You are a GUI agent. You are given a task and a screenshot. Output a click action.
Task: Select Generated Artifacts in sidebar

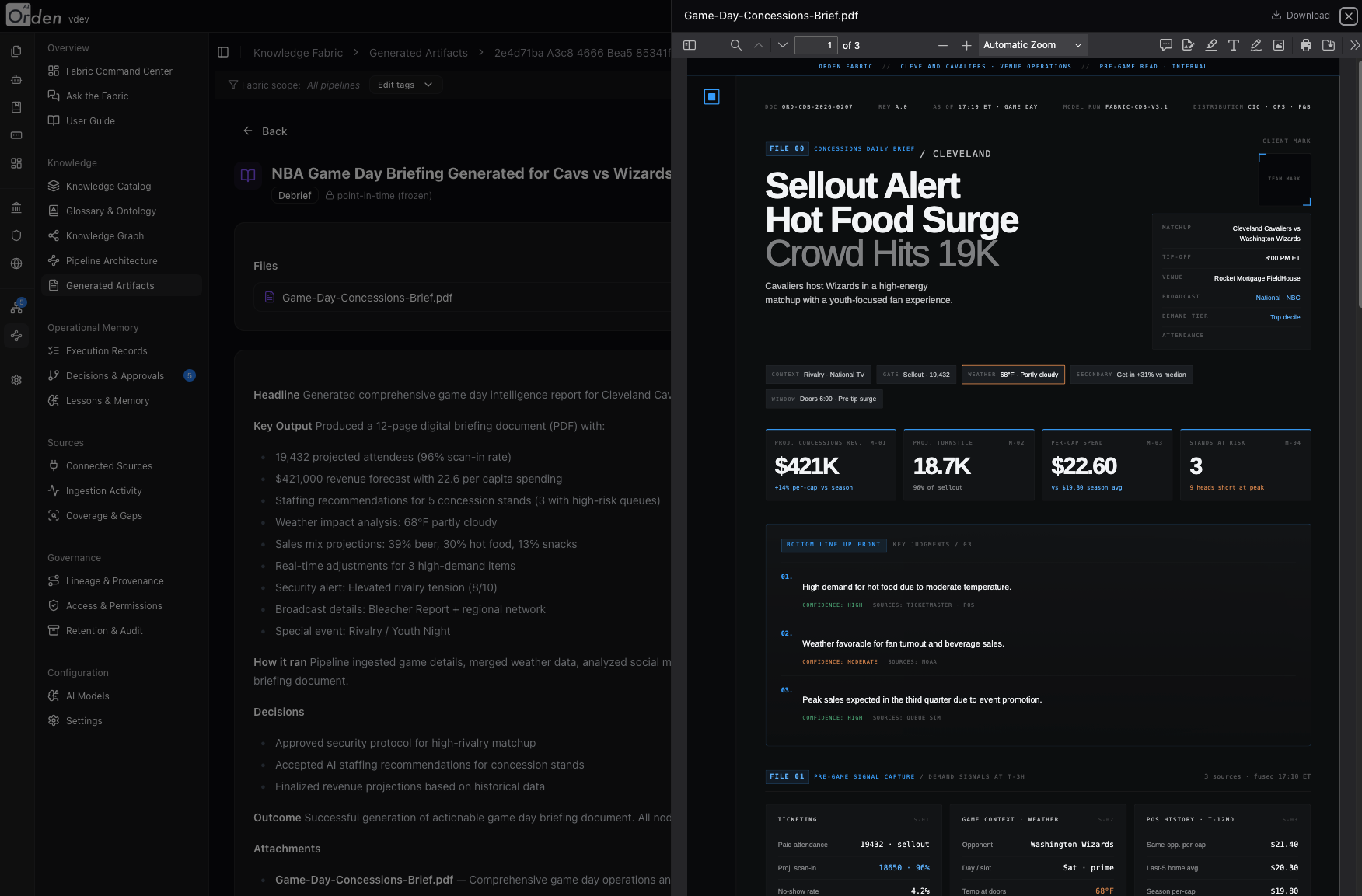tap(122, 285)
